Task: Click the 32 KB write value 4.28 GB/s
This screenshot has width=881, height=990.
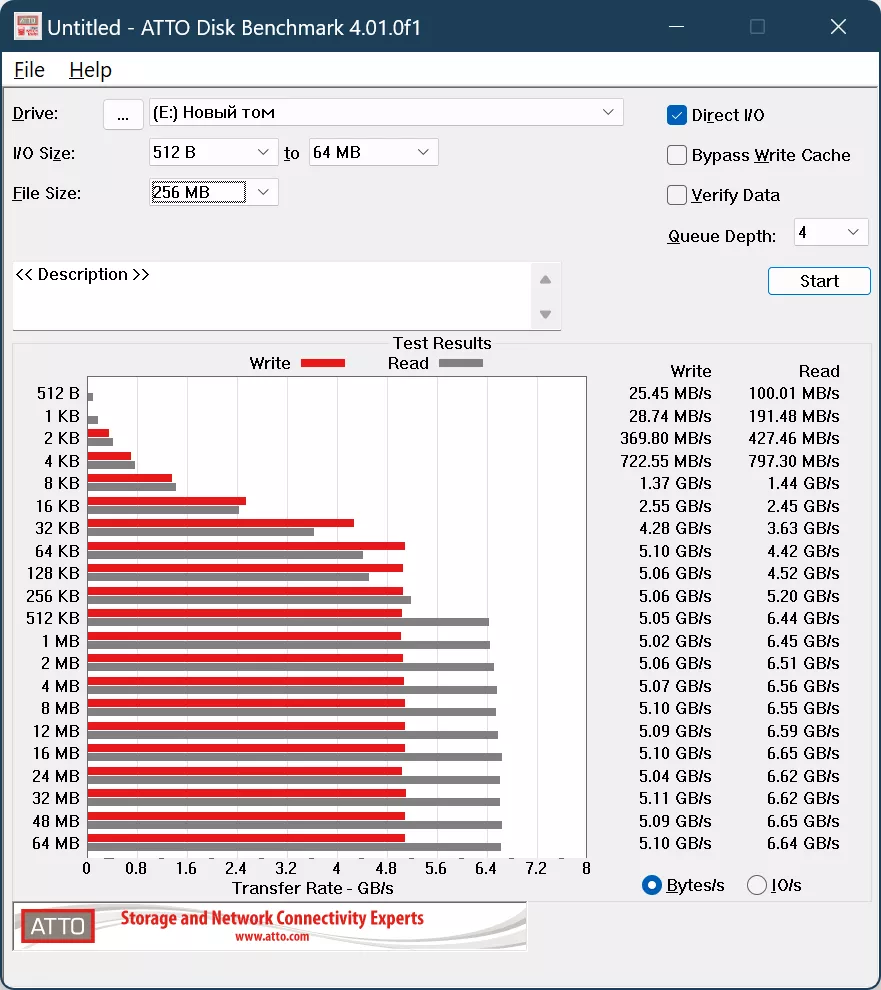Action: (675, 528)
